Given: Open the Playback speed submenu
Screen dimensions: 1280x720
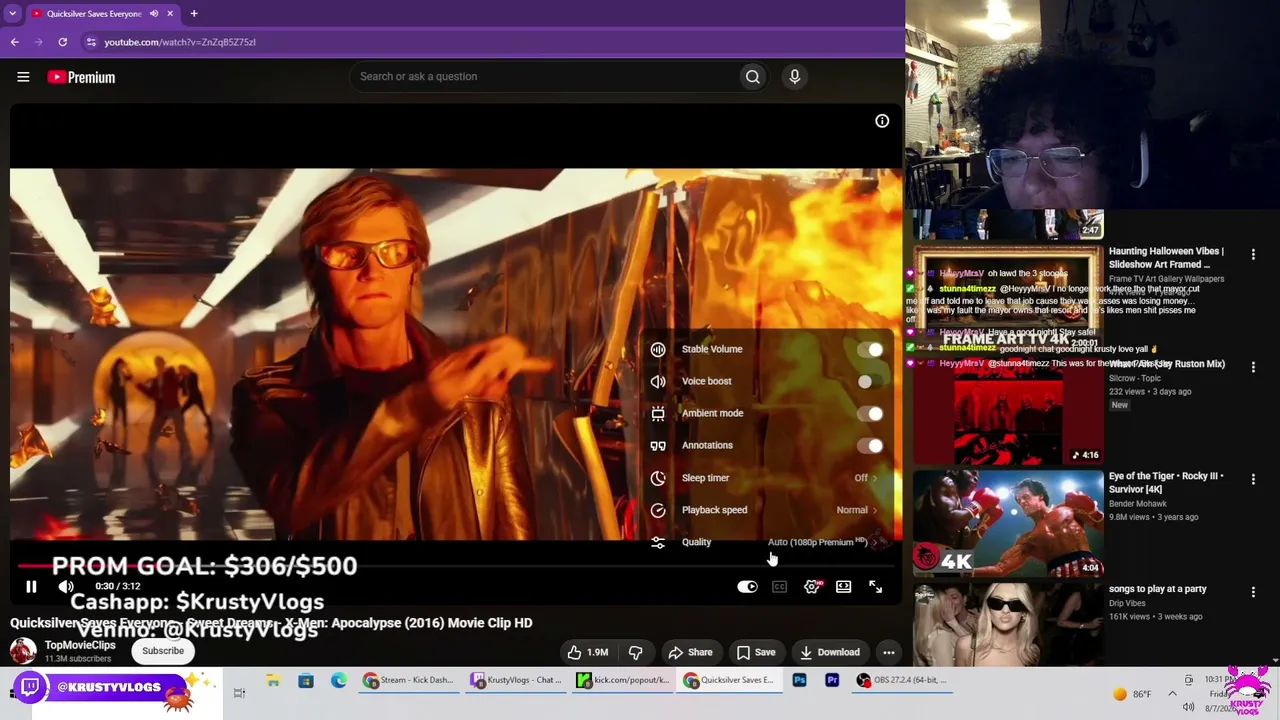Looking at the screenshot, I should [767, 510].
